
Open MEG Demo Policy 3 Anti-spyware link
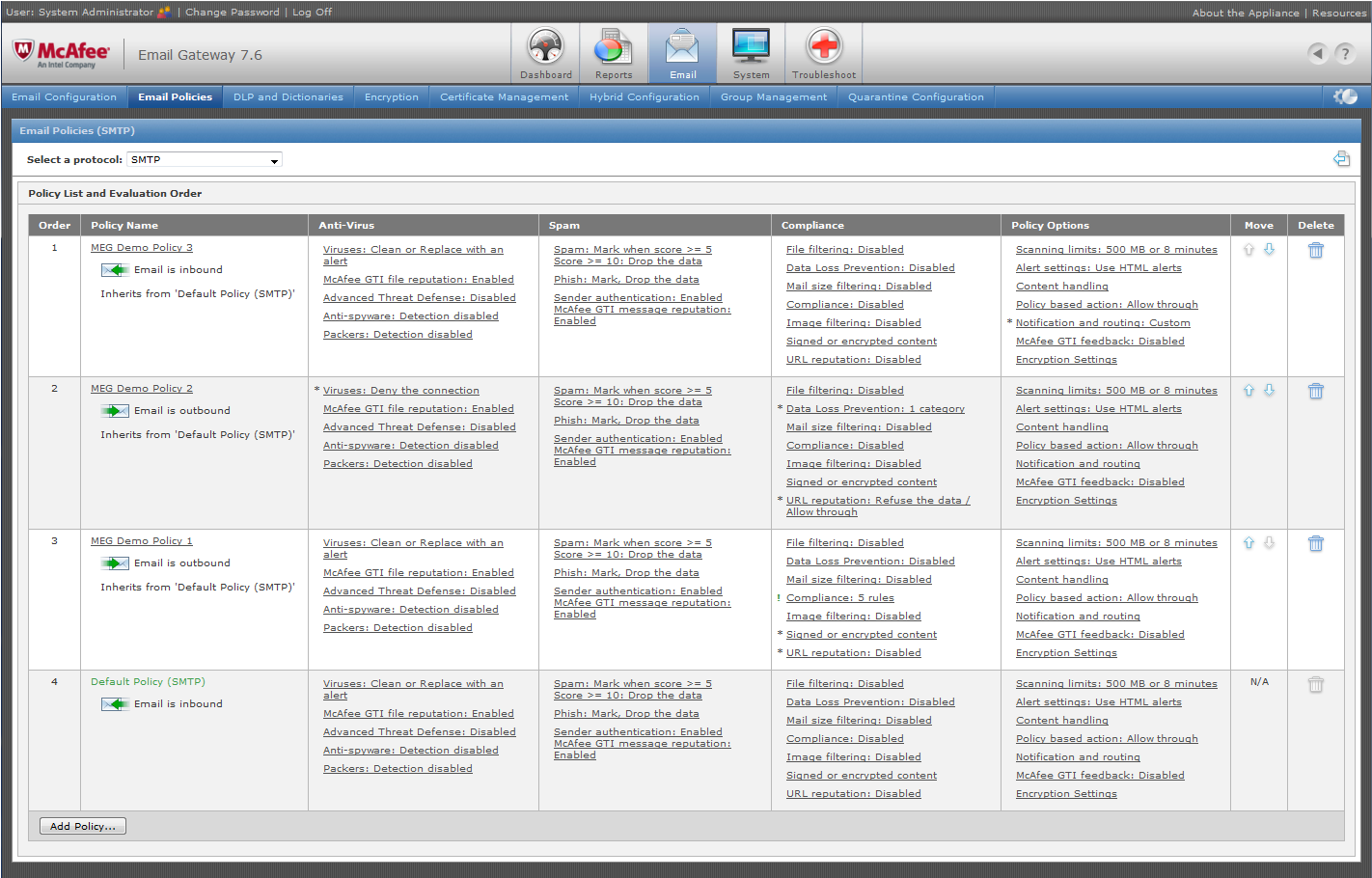click(x=410, y=316)
